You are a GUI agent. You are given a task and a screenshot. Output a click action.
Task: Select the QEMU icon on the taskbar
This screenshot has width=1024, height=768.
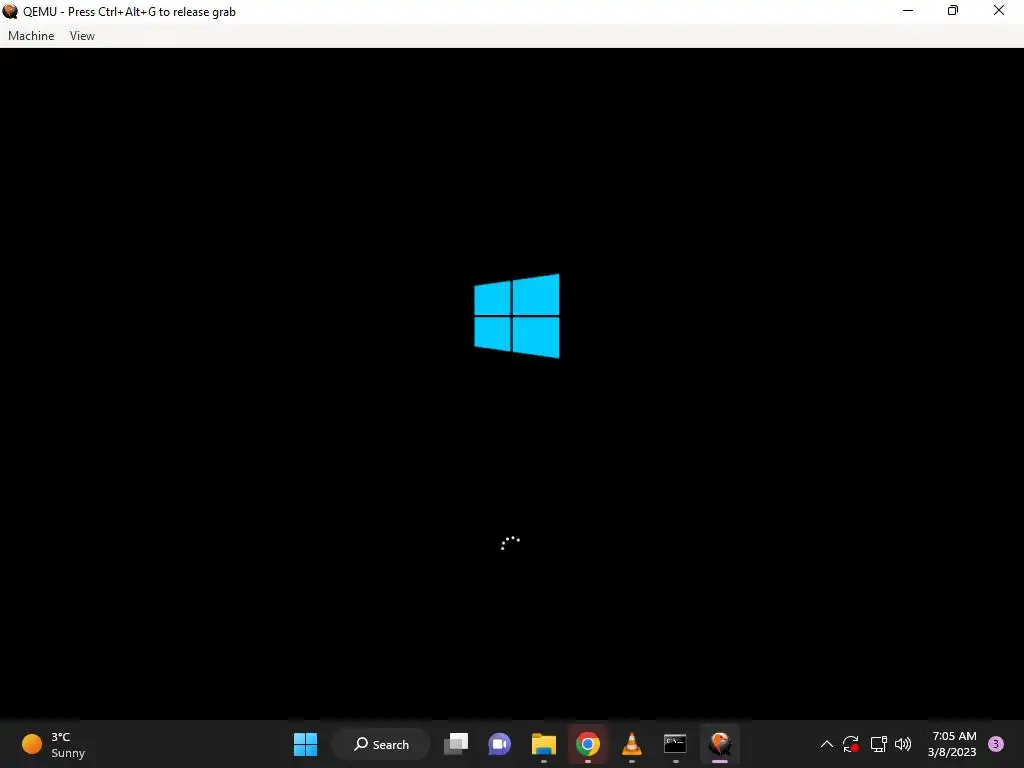pyautogui.click(x=720, y=744)
